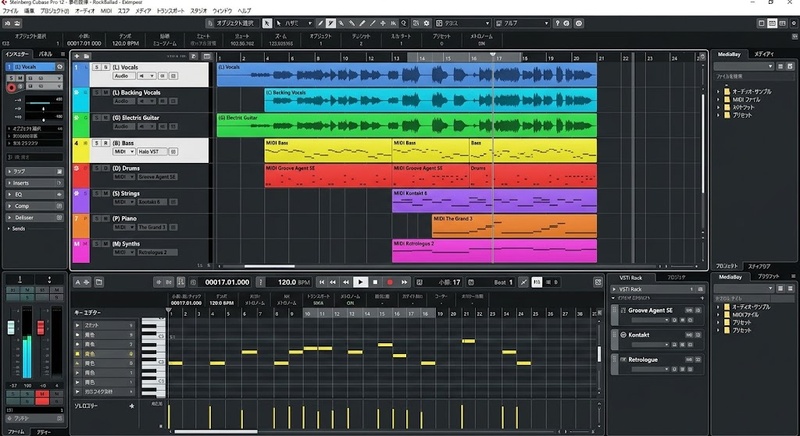The height and width of the screenshot is (436, 800).
Task: Open the key editor folder icon
Action: click(x=99, y=282)
